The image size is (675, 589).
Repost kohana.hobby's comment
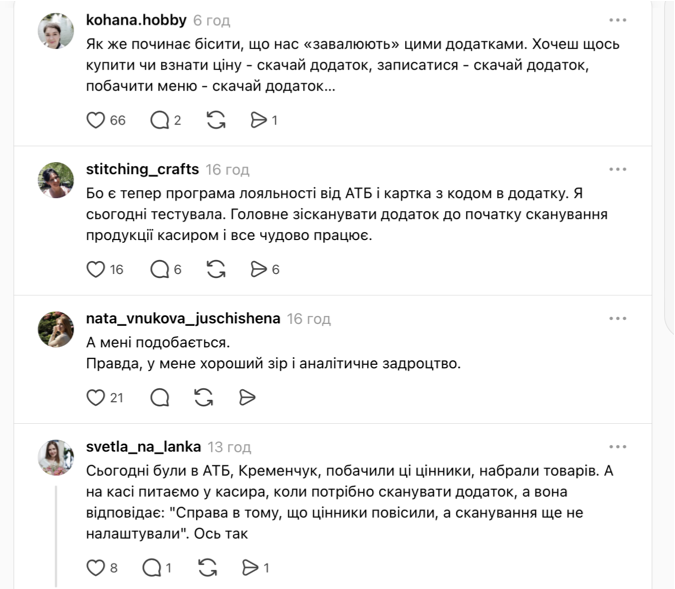(x=215, y=120)
